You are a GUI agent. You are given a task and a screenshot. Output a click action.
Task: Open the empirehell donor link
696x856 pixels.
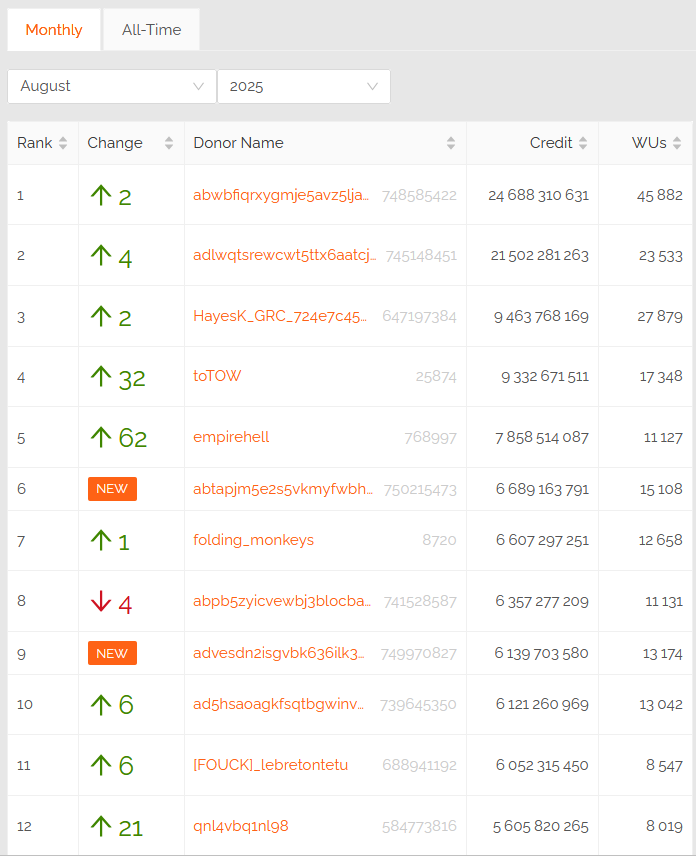(231, 437)
